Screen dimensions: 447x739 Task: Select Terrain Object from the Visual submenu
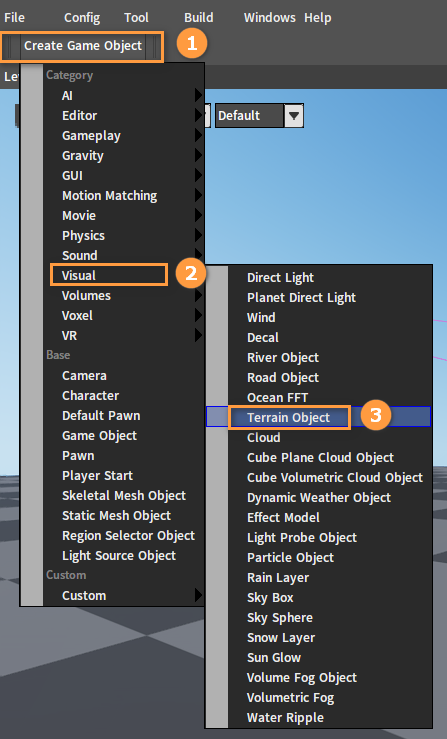(289, 417)
